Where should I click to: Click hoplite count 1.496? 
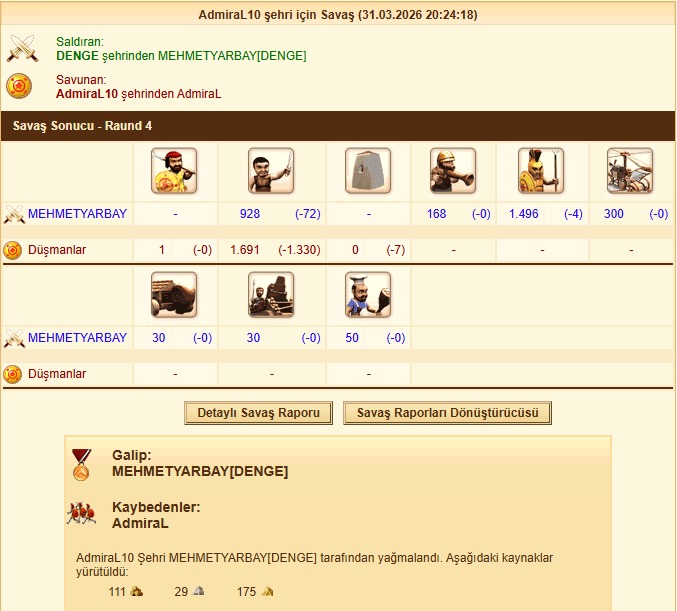coord(524,214)
